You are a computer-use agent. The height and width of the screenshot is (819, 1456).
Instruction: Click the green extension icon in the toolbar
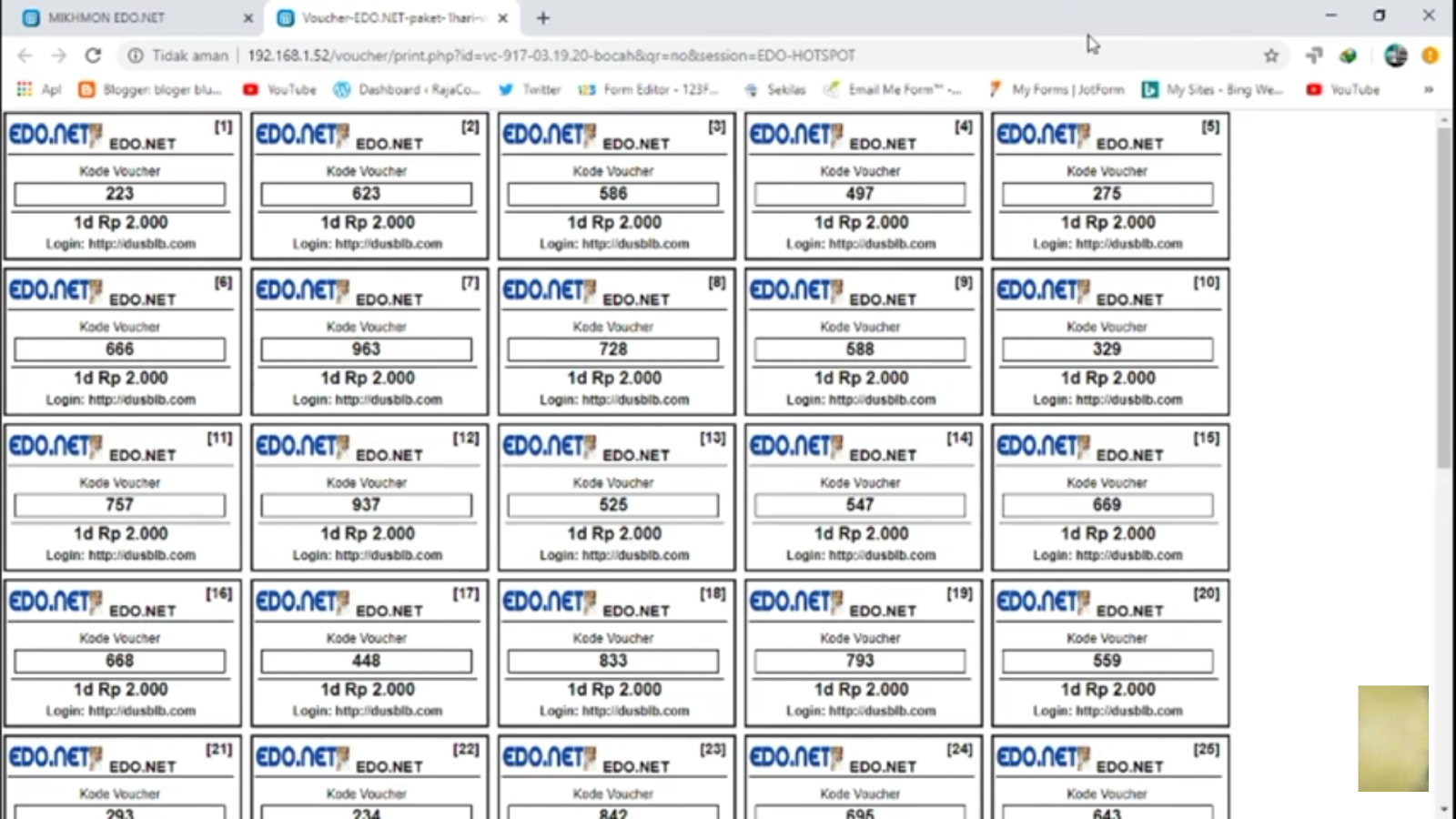pyautogui.click(x=1348, y=56)
